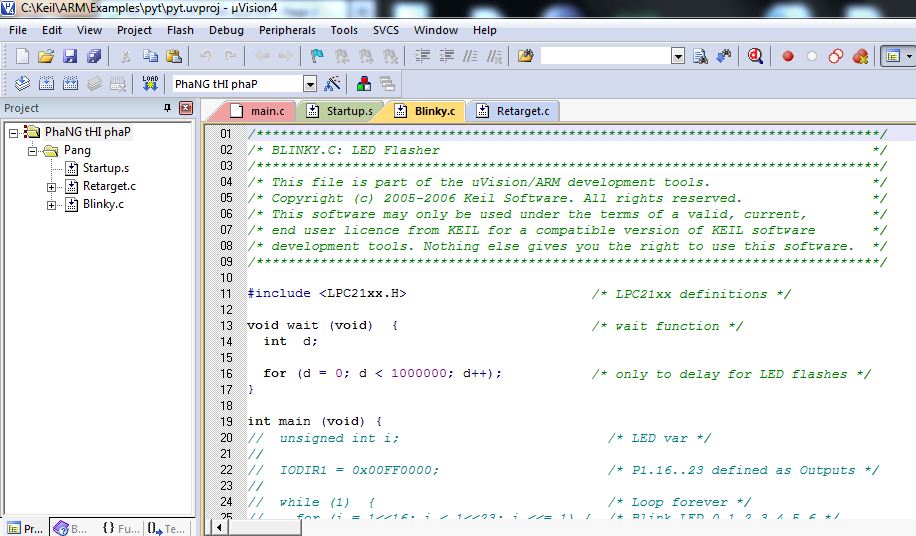Switch to the main.c editor tab
916x536 pixels.
click(x=259, y=111)
